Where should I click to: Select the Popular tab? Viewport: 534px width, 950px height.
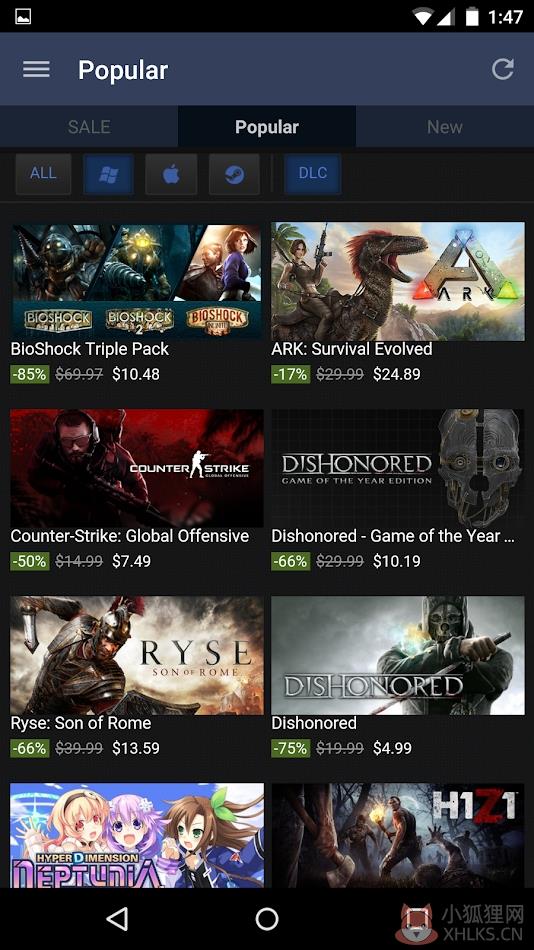(267, 127)
